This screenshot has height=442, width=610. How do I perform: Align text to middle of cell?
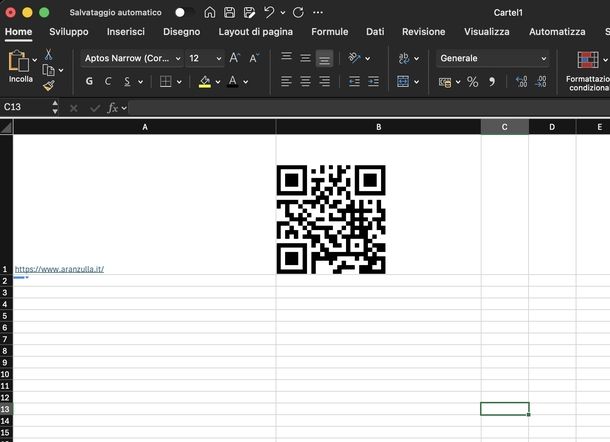[x=305, y=58]
